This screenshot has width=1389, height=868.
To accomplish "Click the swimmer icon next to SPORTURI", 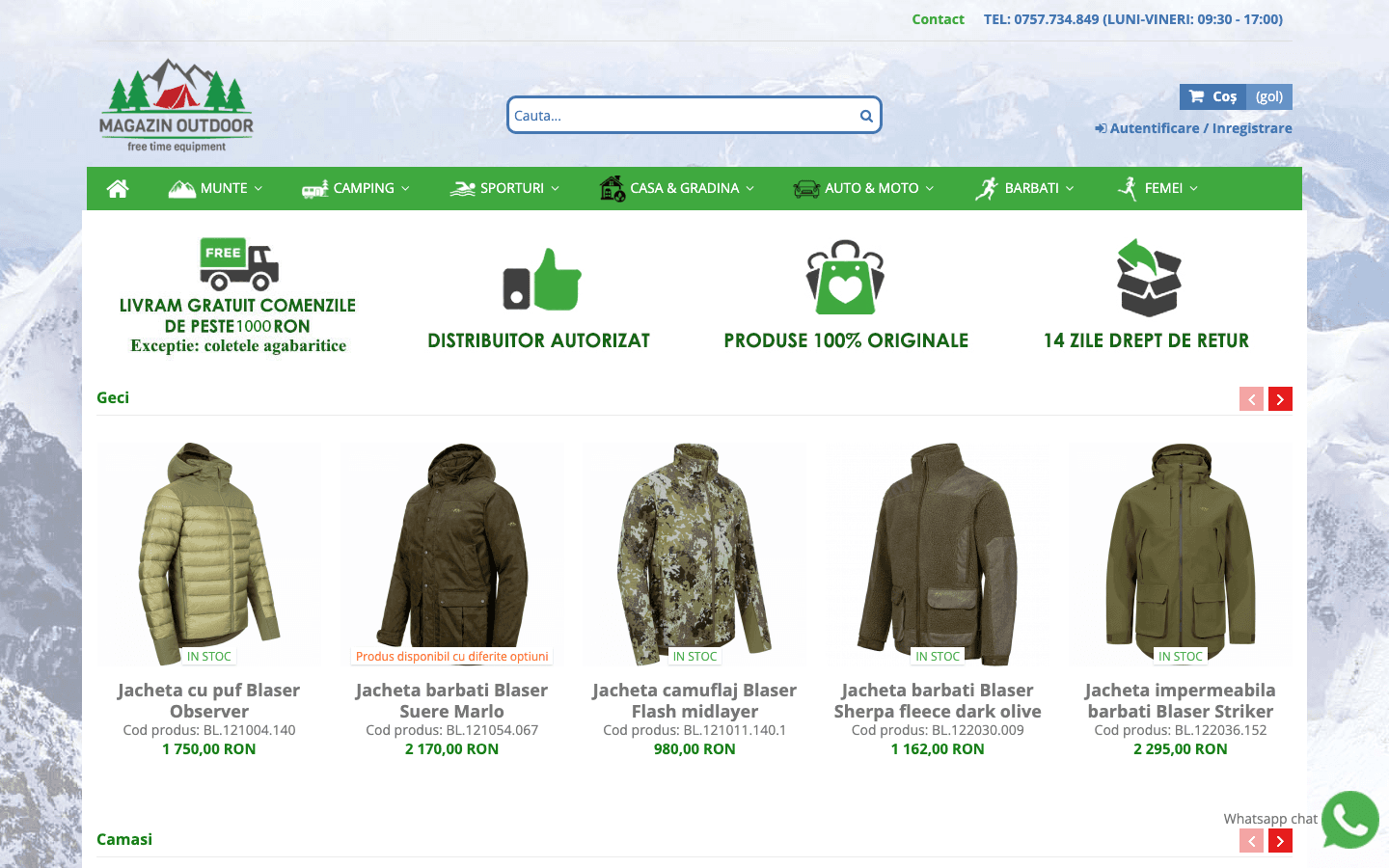I will point(462,189).
